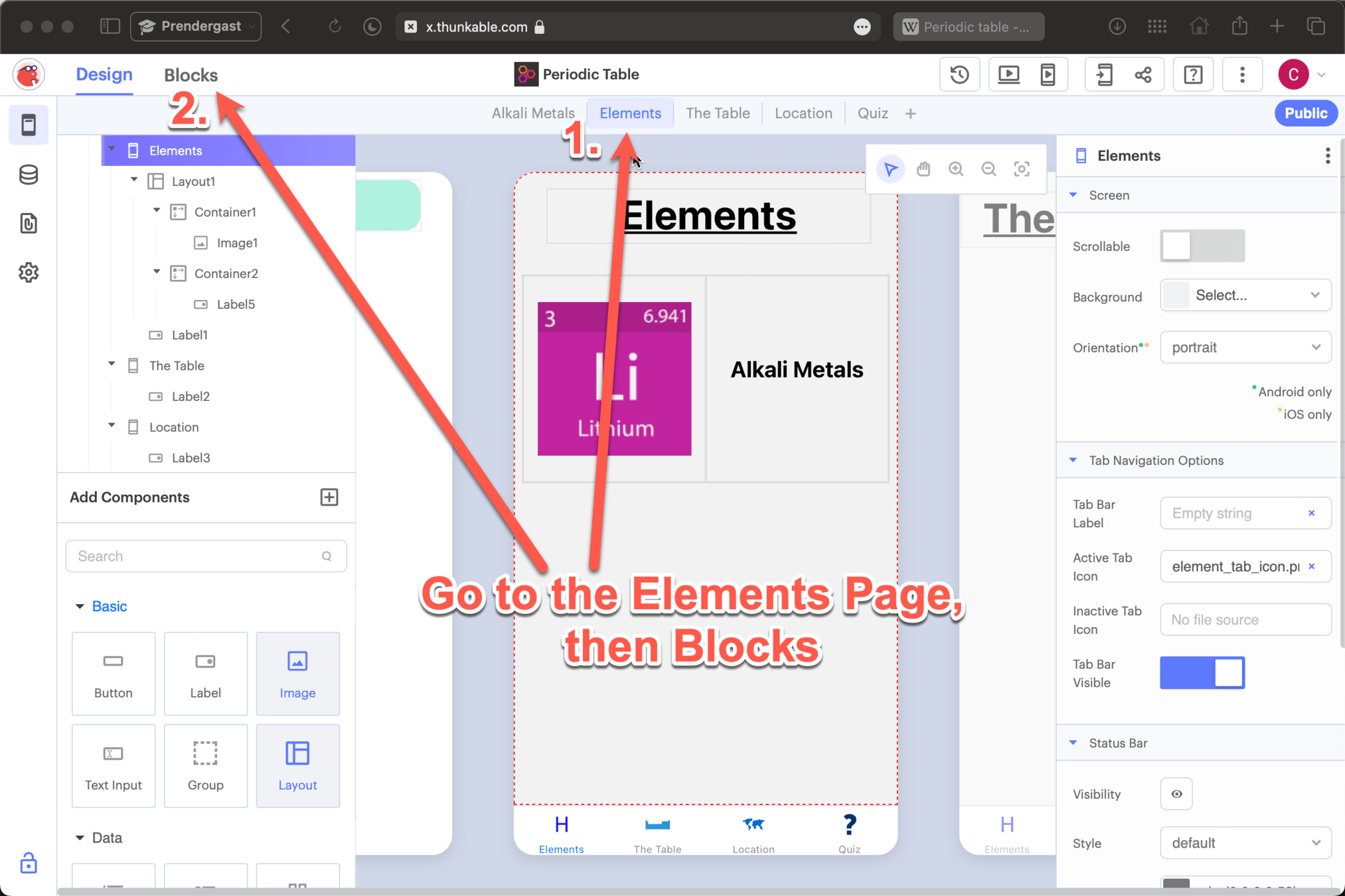The height and width of the screenshot is (896, 1345).
Task: Open The Table screen tab
Action: [718, 113]
